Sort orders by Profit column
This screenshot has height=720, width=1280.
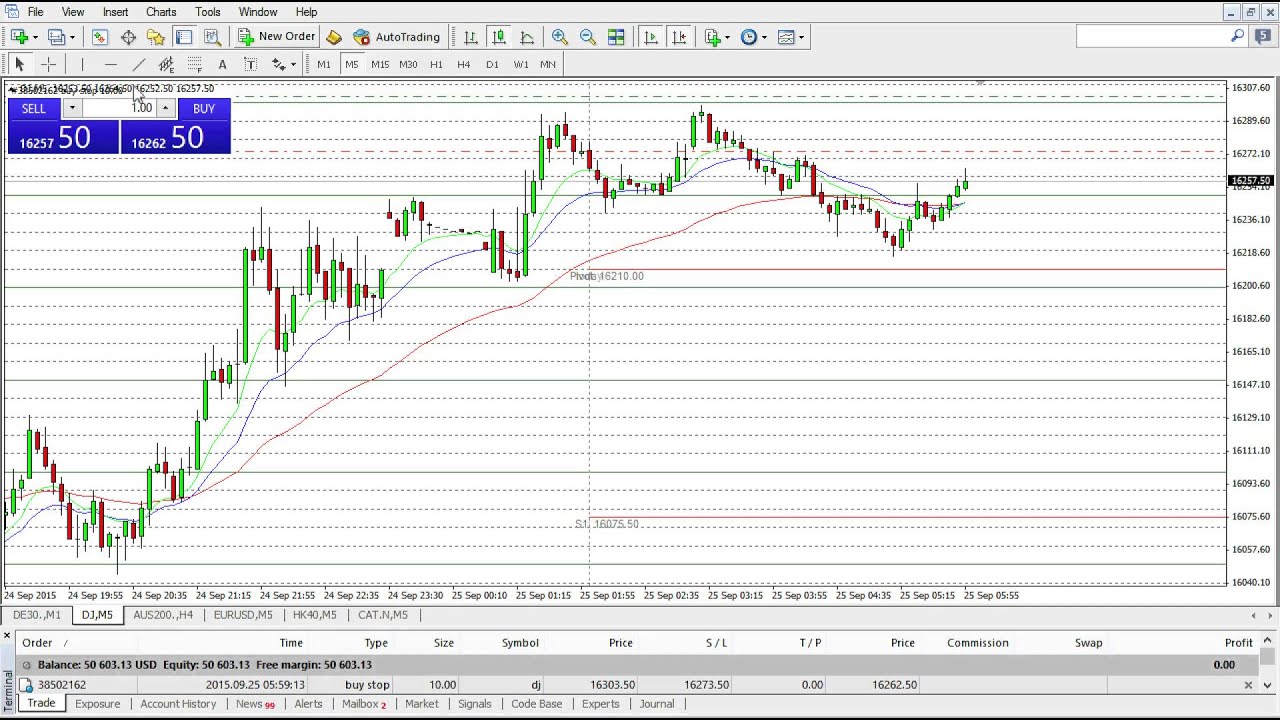pos(1238,643)
